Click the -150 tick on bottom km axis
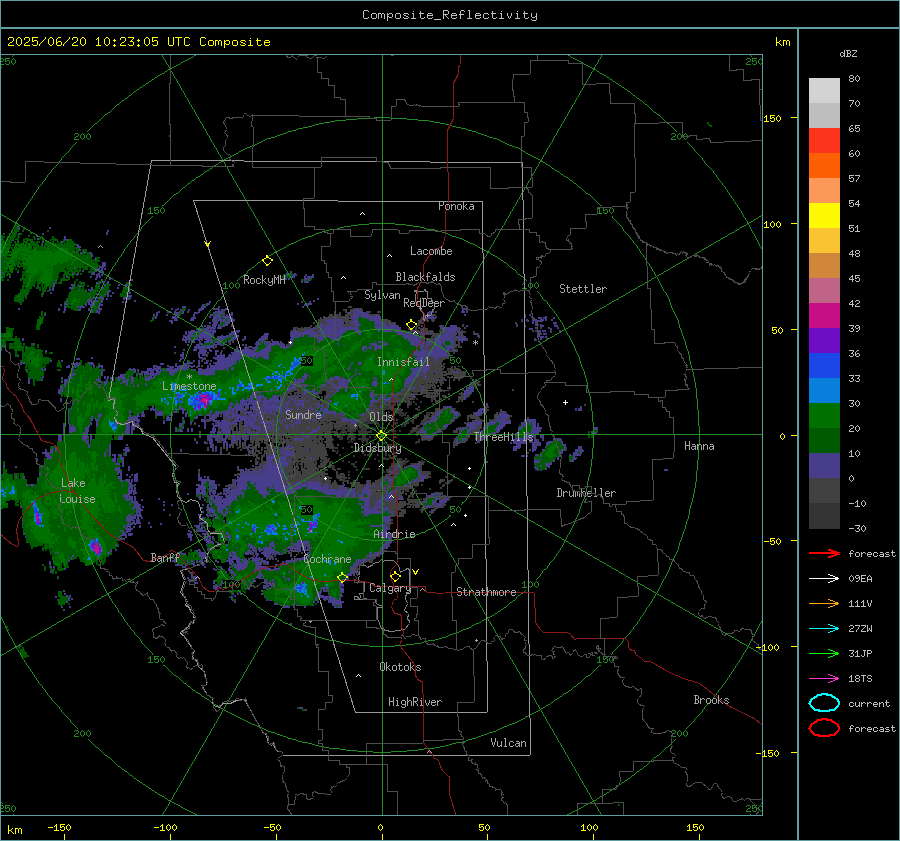Image resolution: width=900 pixels, height=841 pixels. click(x=59, y=827)
